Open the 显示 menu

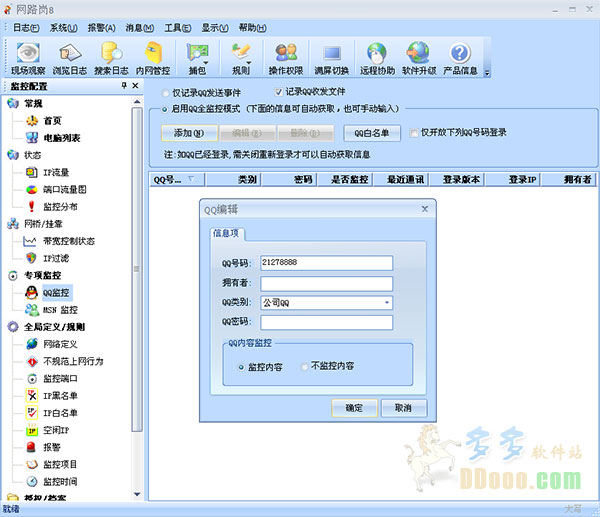pos(215,28)
